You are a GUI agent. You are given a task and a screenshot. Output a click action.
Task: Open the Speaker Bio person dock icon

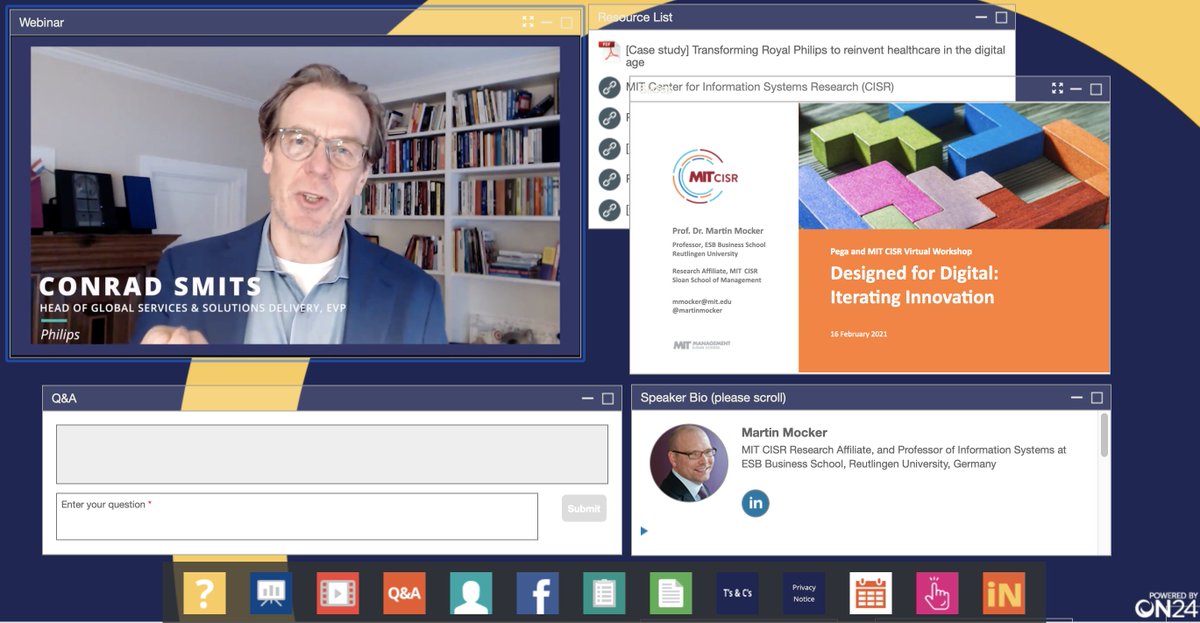point(471,593)
